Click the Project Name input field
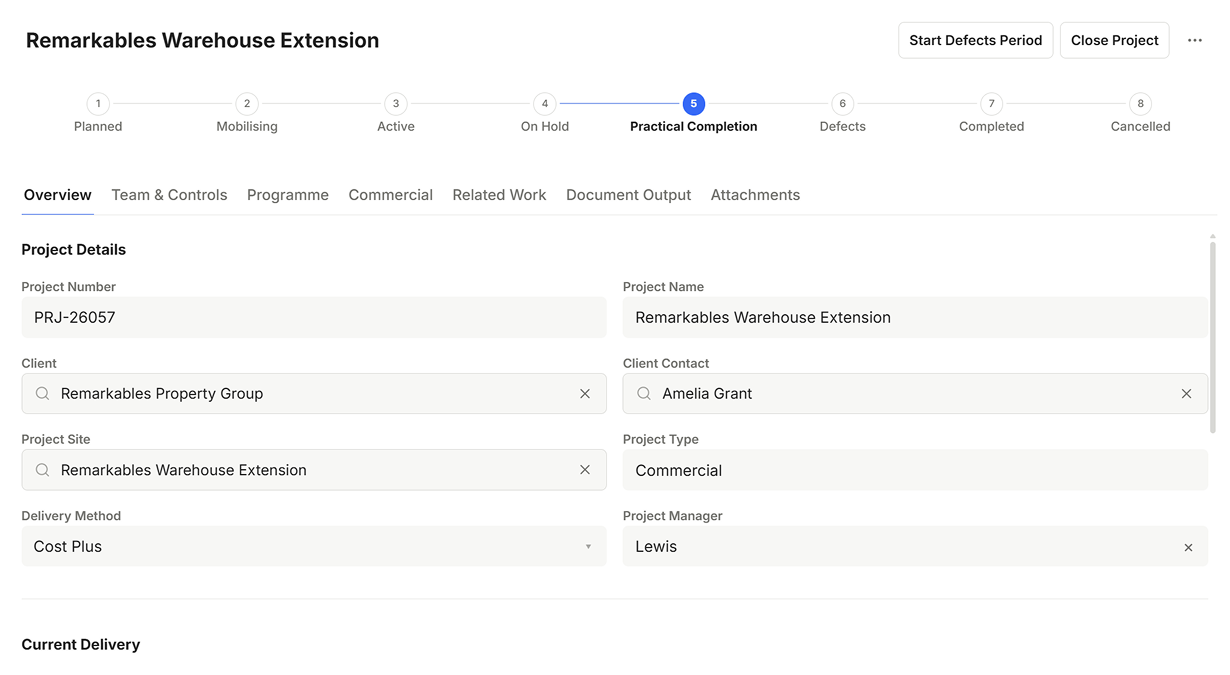Viewport: 1230px width, 675px height. point(915,317)
